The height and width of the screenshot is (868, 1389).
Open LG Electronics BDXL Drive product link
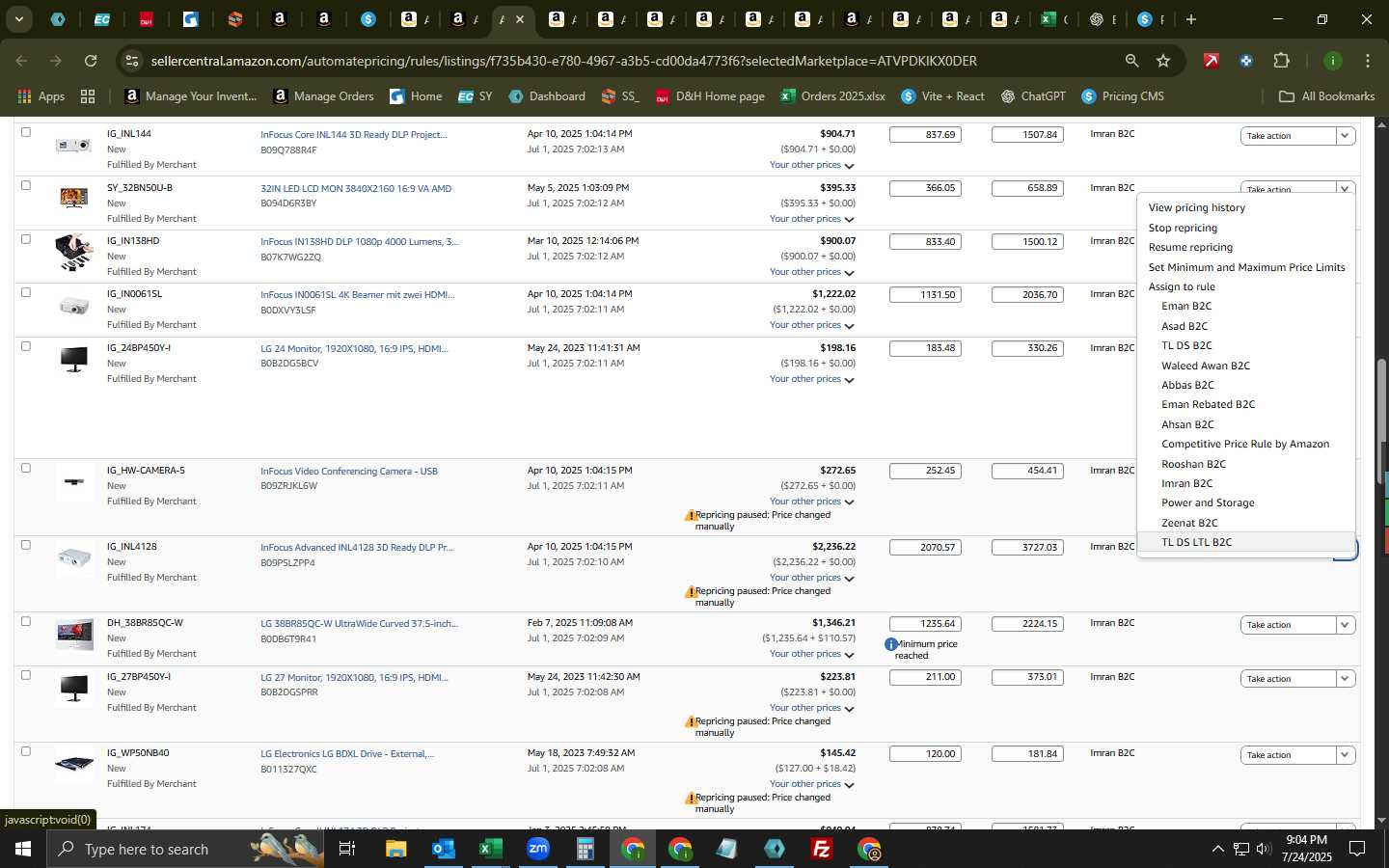tap(347, 753)
